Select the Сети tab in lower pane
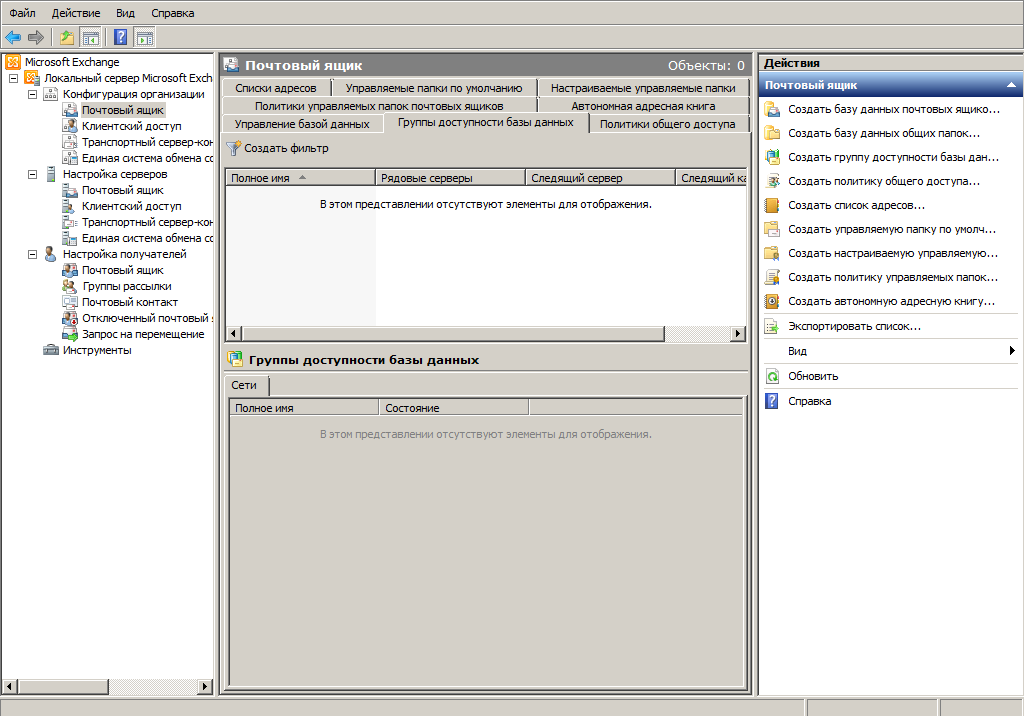 (244, 385)
